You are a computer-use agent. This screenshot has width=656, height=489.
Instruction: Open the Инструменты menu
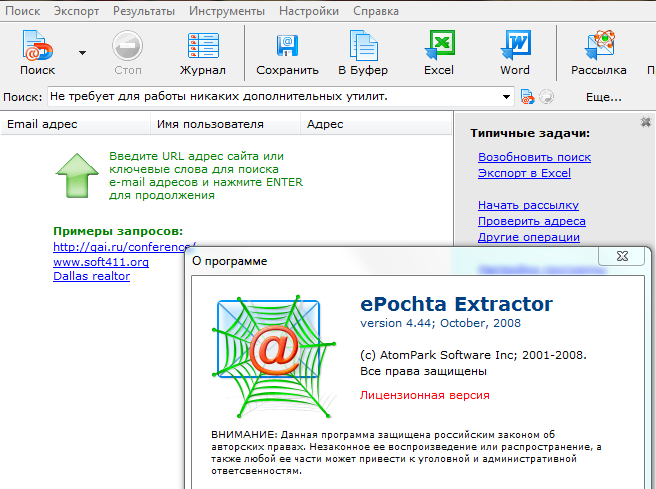227,11
